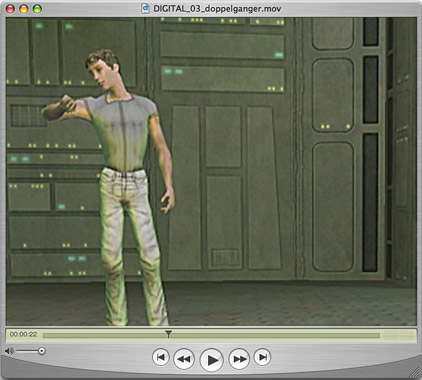
Task: Start playback with the Play button
Action: pyautogui.click(x=211, y=360)
